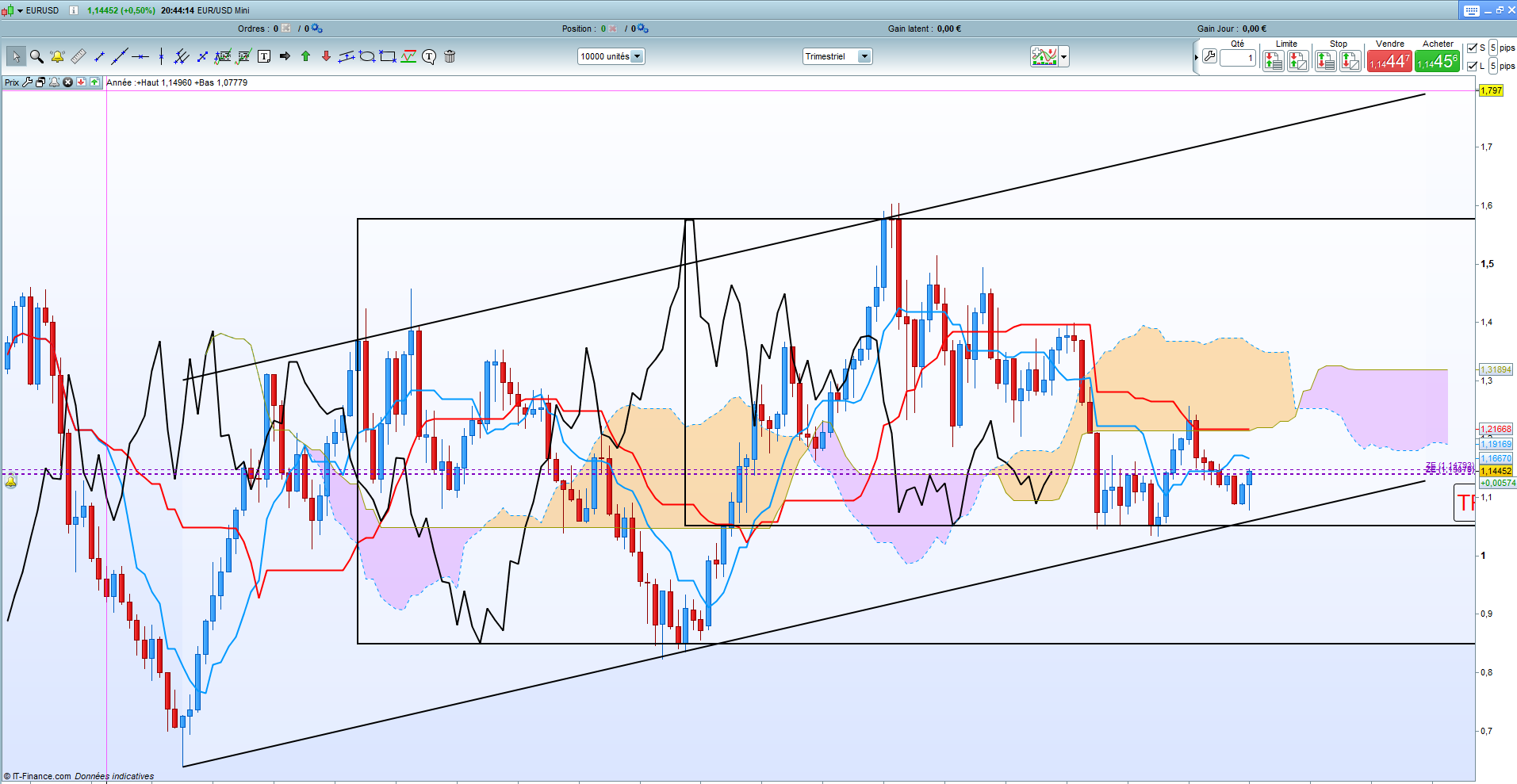Open the Position settings gears
This screenshot has width=1517, height=784.
tap(643, 29)
